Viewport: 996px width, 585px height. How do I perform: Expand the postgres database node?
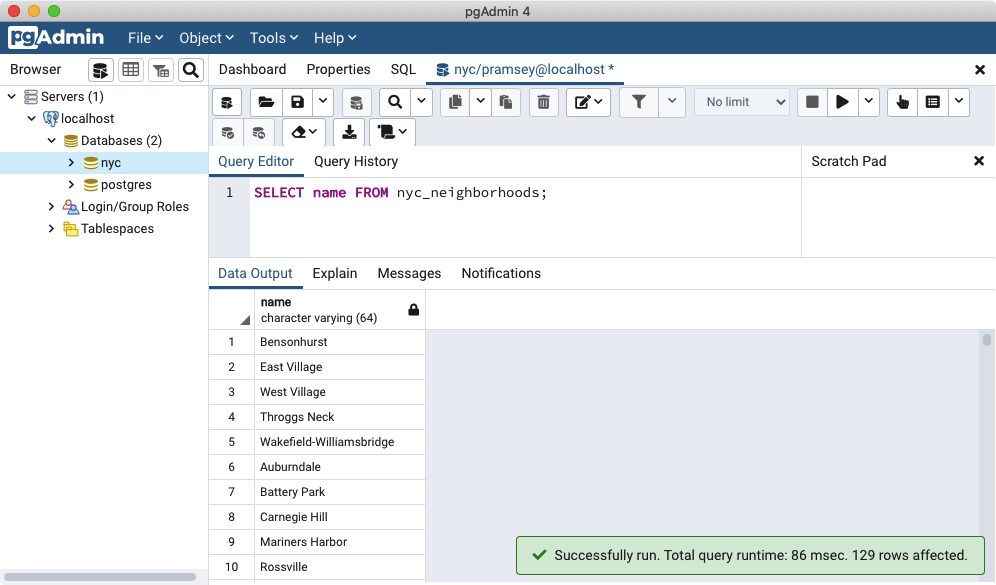click(71, 185)
